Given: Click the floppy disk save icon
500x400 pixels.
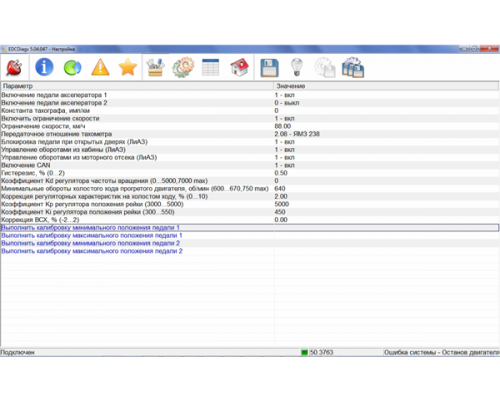Looking at the screenshot, I should point(269,68).
